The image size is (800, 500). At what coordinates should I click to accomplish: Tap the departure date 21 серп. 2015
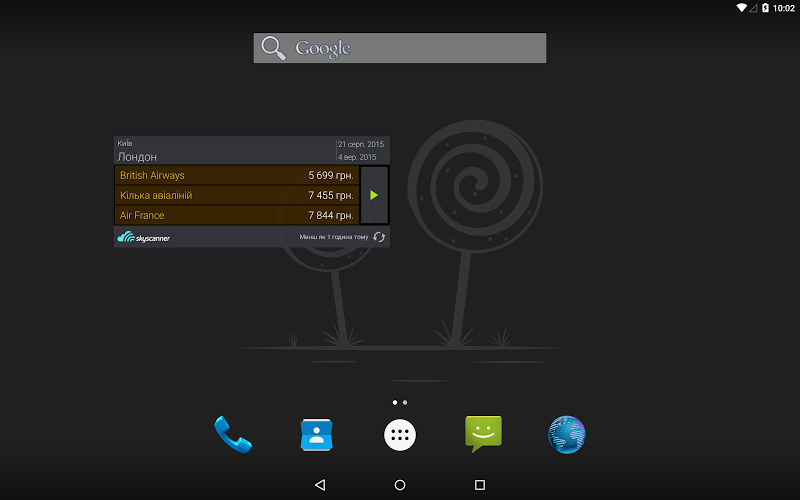click(x=361, y=144)
